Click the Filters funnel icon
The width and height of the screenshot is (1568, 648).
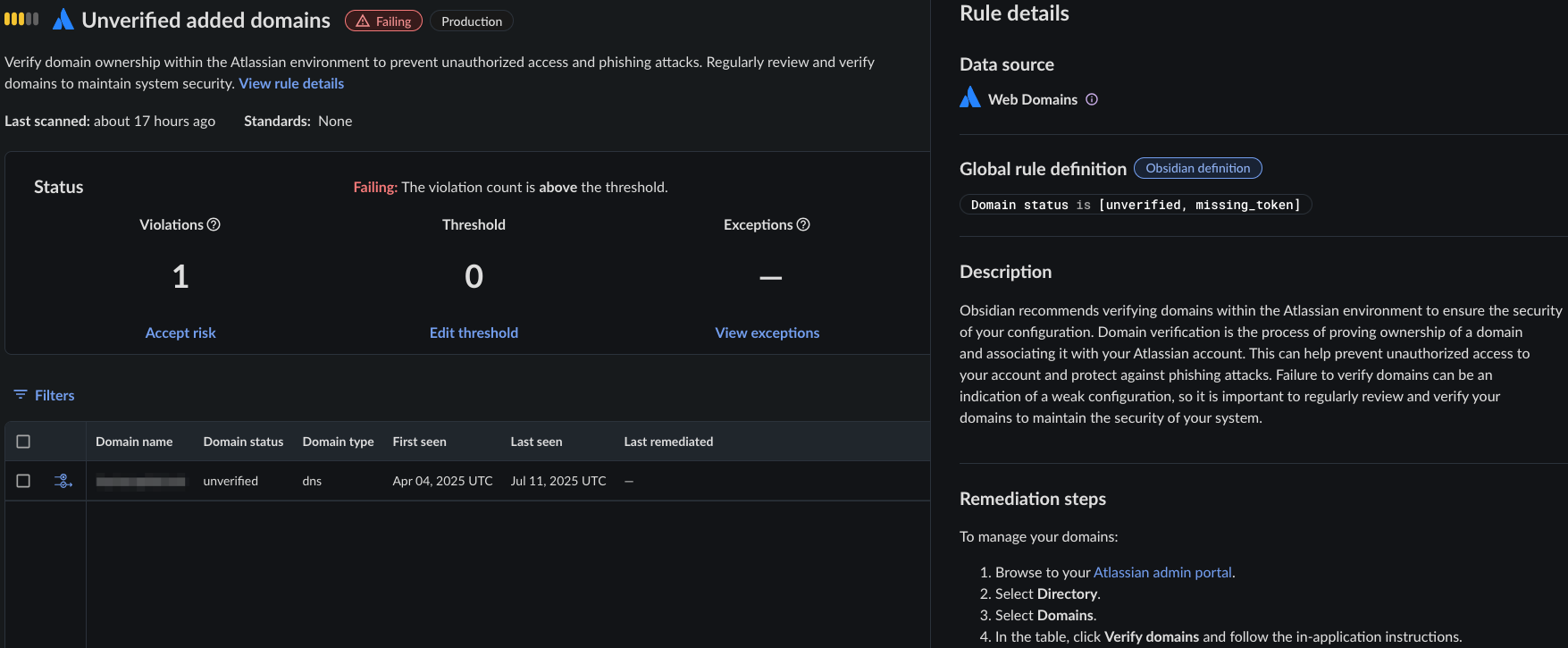tap(21, 394)
